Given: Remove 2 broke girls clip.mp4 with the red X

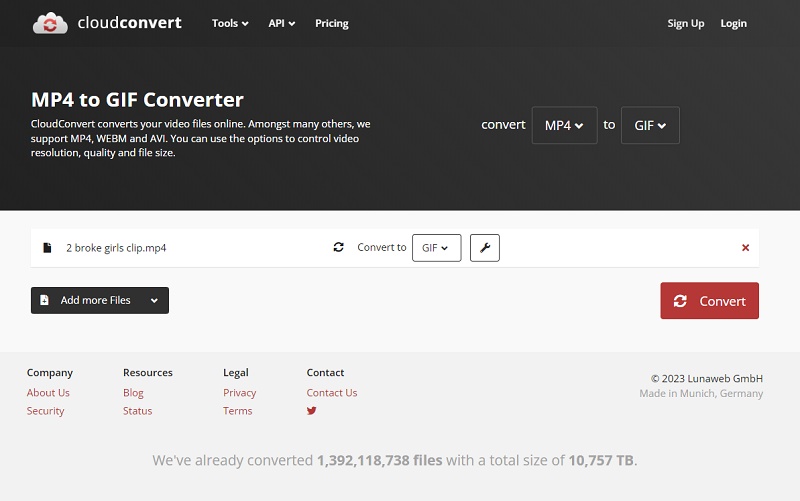Looking at the screenshot, I should click(x=745, y=247).
